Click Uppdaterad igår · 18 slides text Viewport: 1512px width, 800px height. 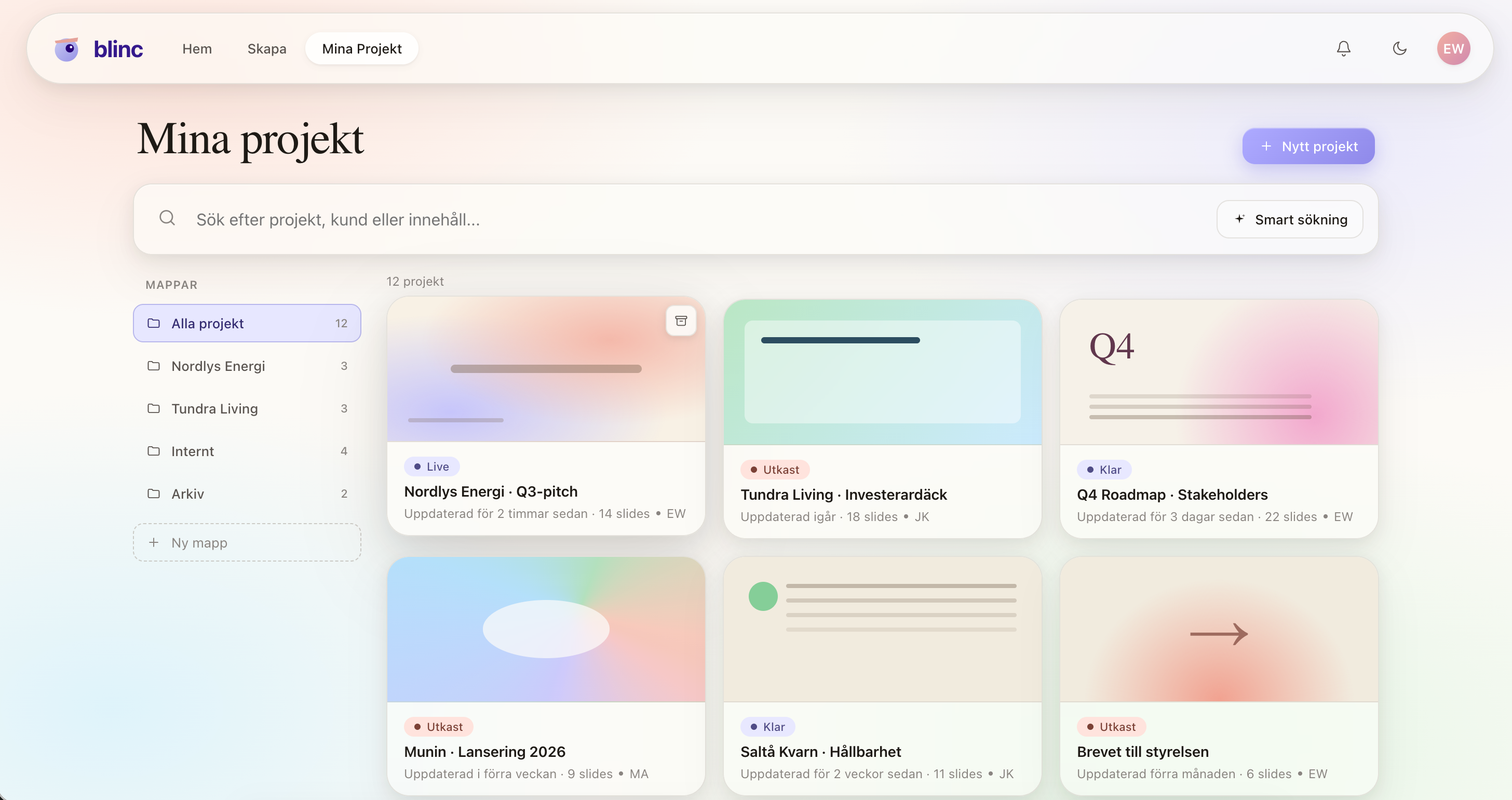pos(819,517)
